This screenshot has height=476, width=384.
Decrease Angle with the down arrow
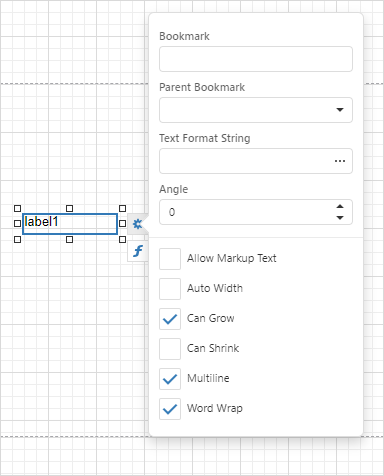click(340, 218)
